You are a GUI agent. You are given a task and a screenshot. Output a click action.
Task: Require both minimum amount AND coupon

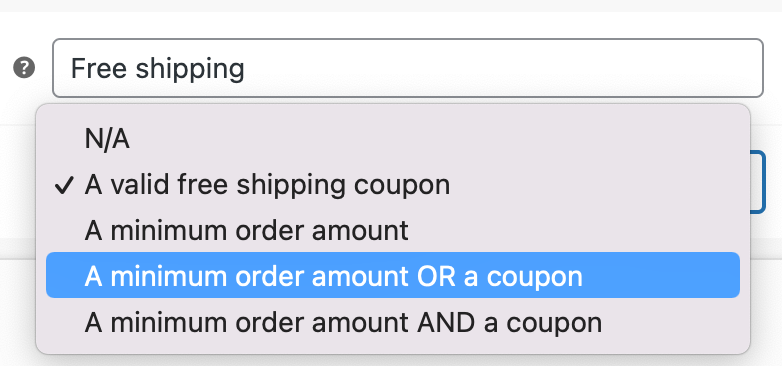(393, 323)
